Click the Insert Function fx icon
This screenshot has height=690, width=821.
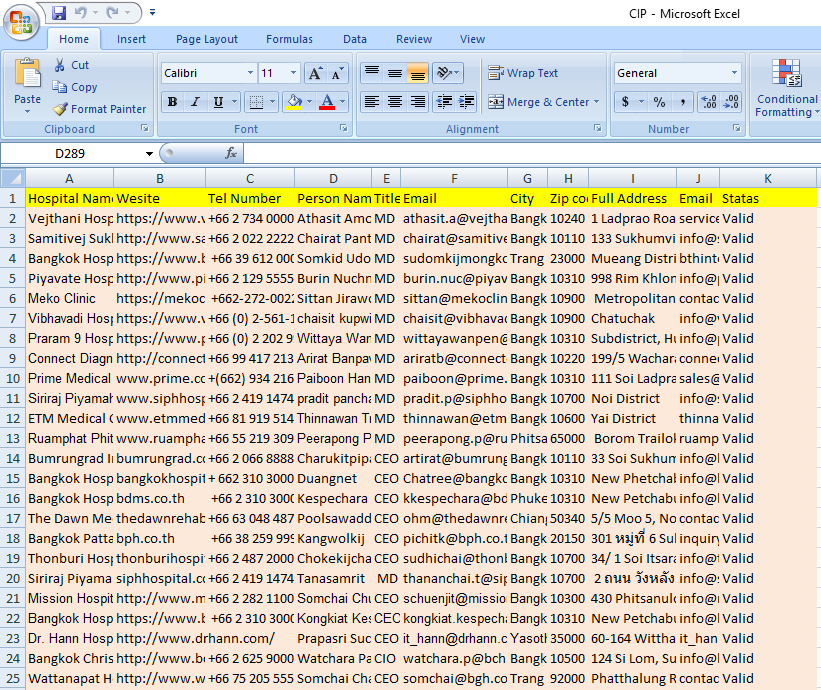(x=231, y=153)
